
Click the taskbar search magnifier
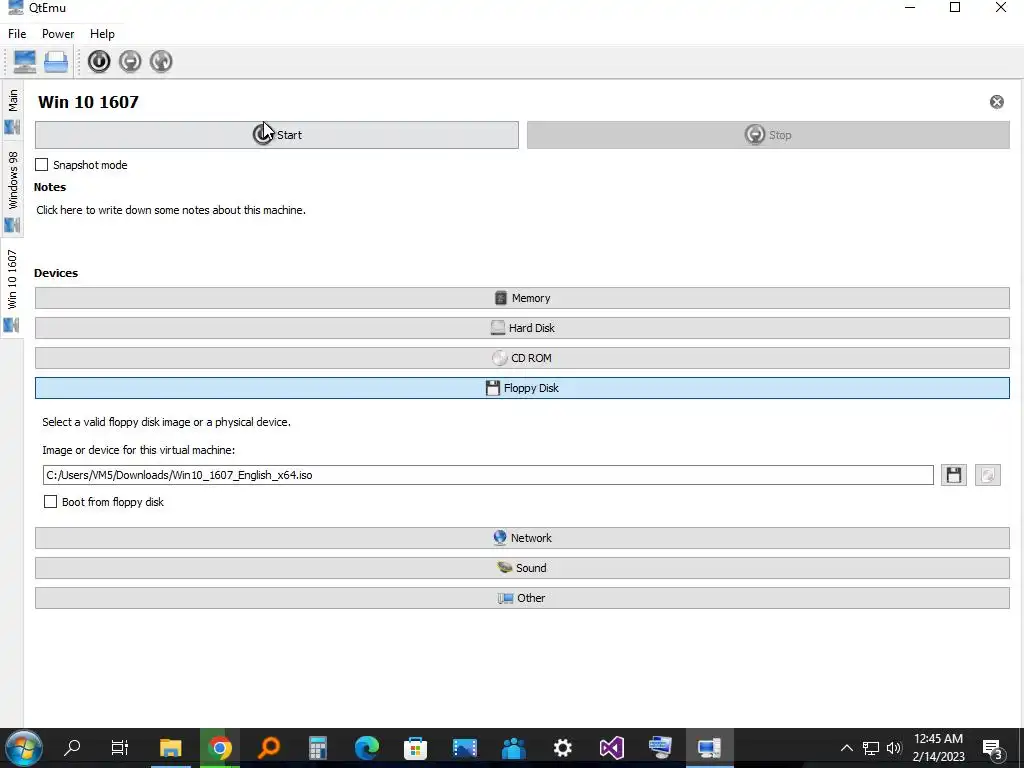click(x=72, y=748)
